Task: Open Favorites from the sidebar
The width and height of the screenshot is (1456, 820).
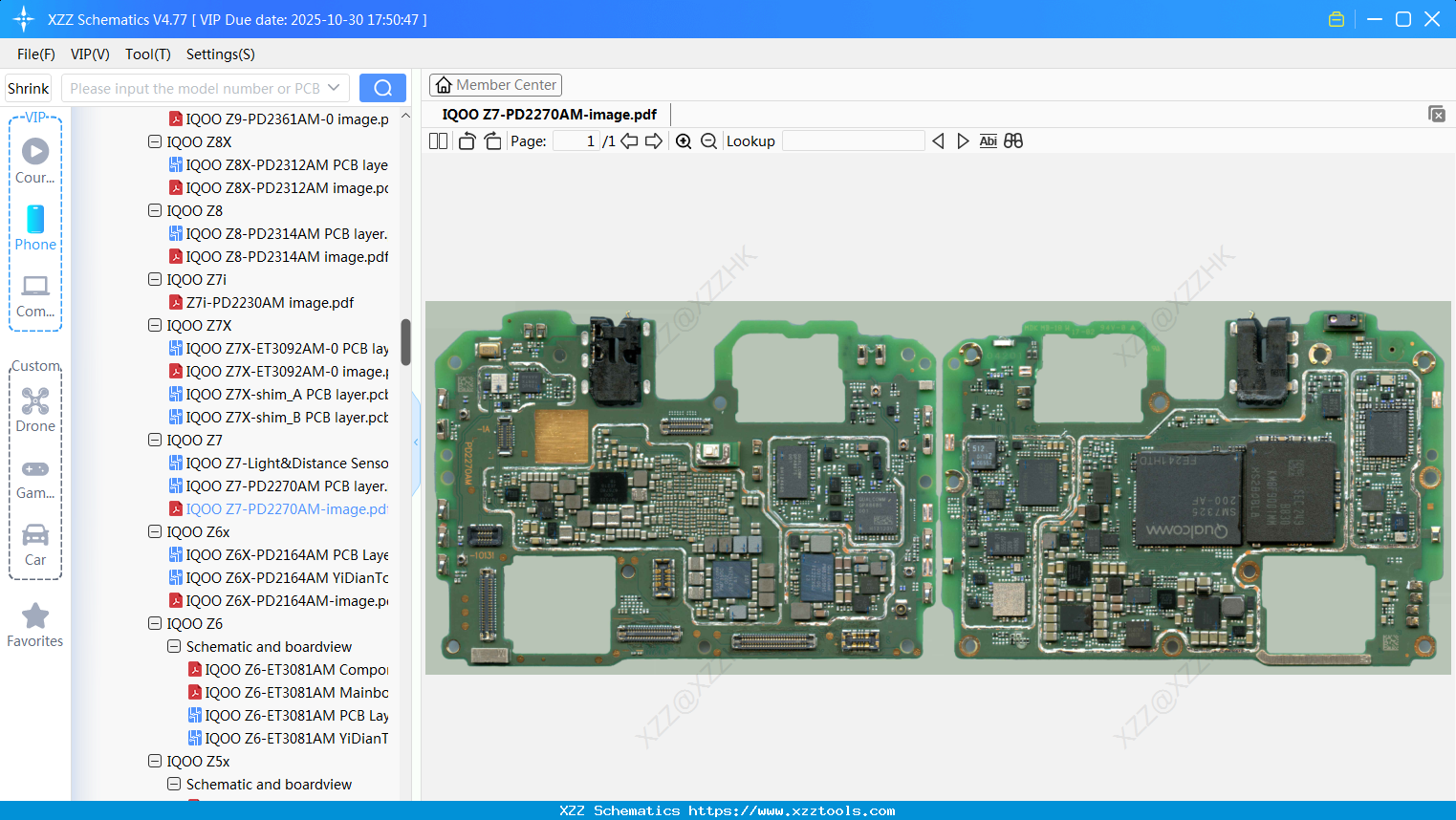Action: (x=35, y=623)
